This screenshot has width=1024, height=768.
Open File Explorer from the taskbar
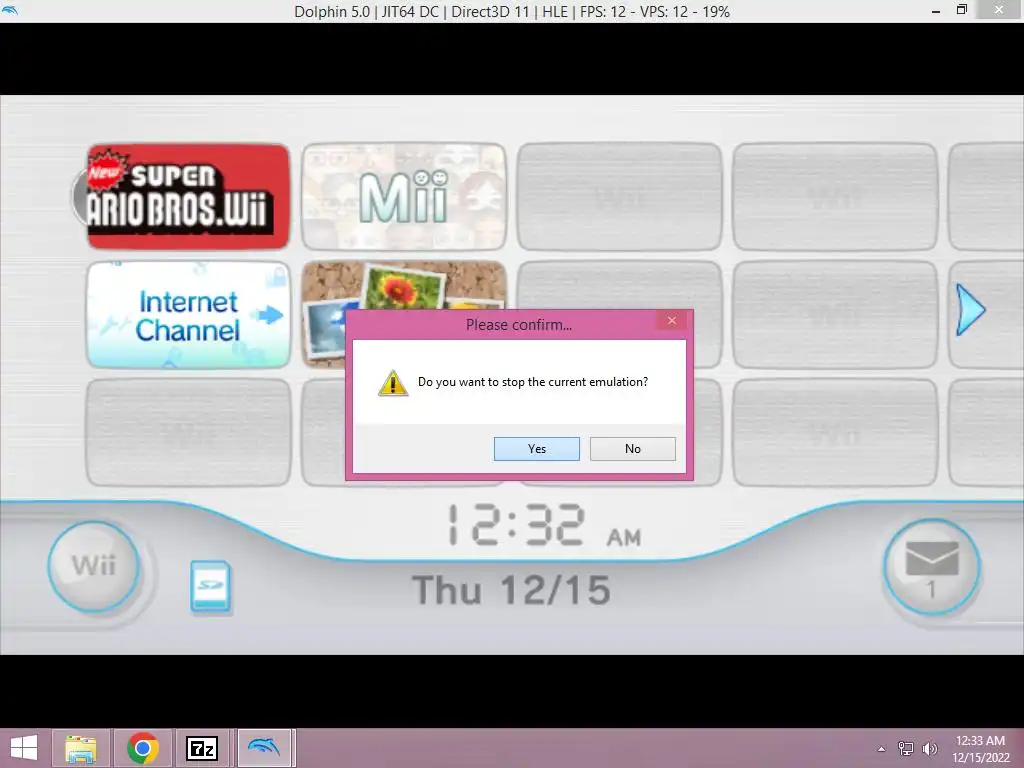81,748
